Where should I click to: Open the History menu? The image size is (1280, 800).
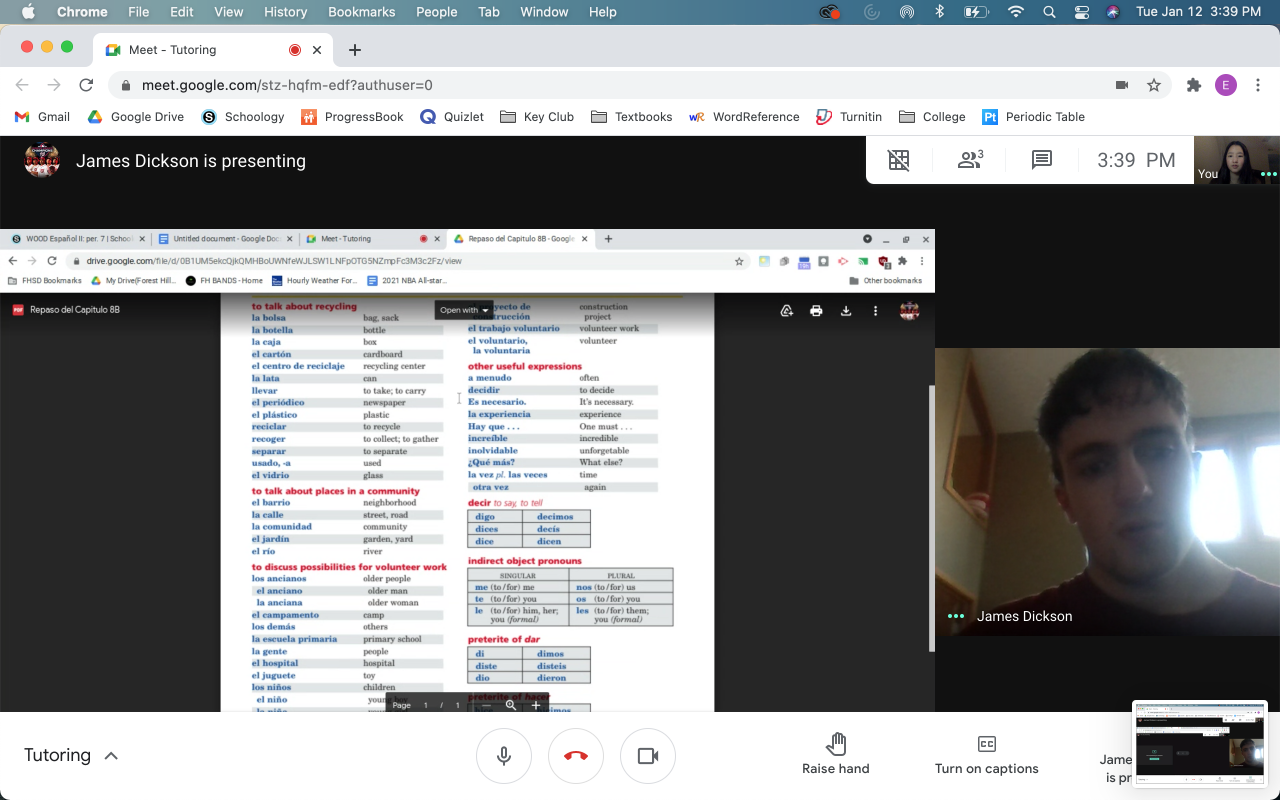click(286, 12)
